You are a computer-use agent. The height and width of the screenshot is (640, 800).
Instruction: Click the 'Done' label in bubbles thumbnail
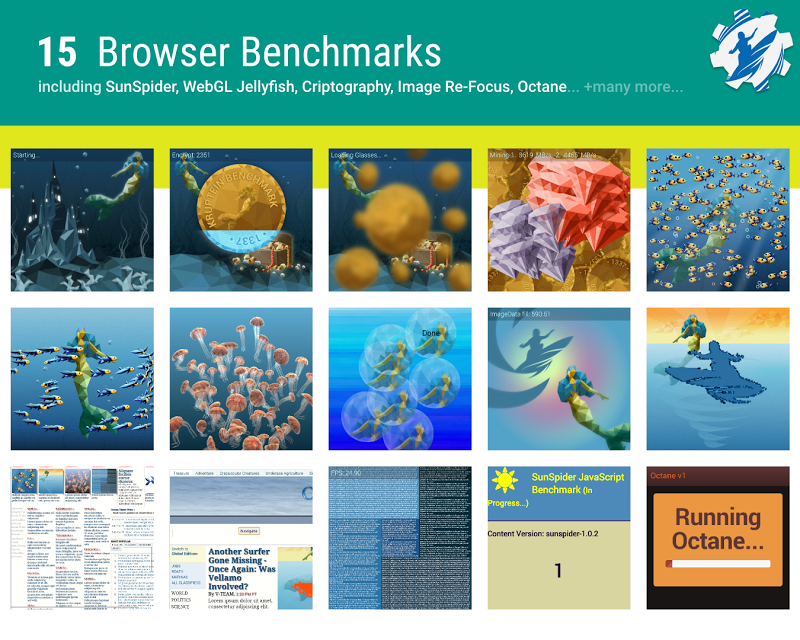tap(431, 333)
